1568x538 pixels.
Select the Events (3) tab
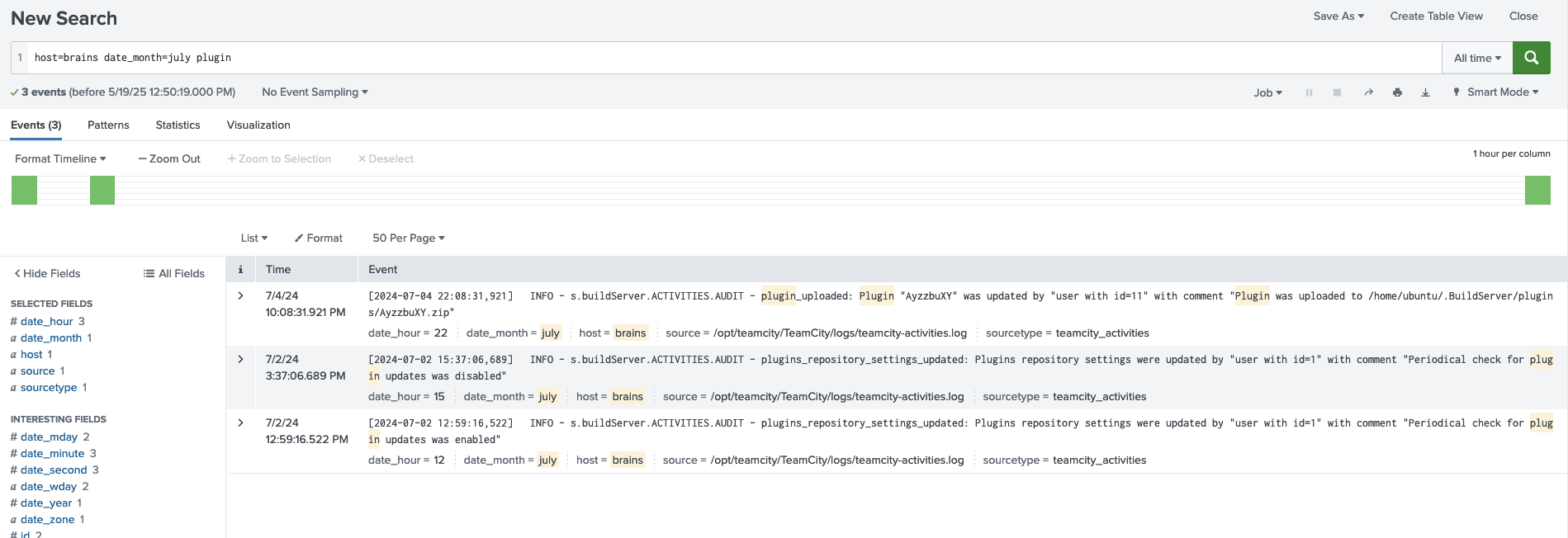click(36, 125)
